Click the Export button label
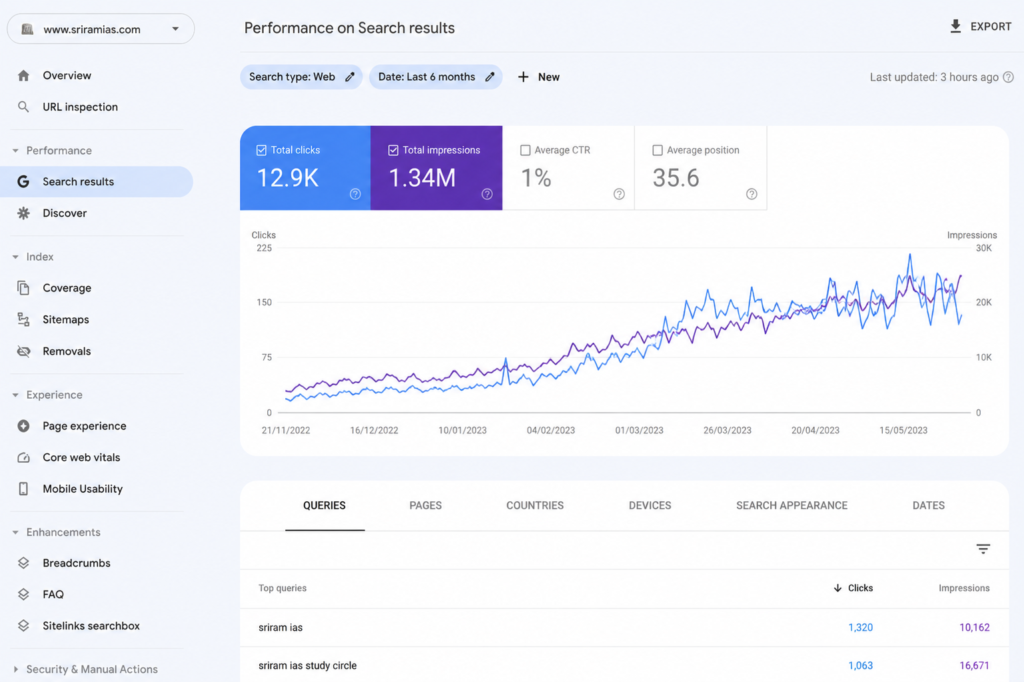This screenshot has width=1024, height=682. tap(991, 27)
